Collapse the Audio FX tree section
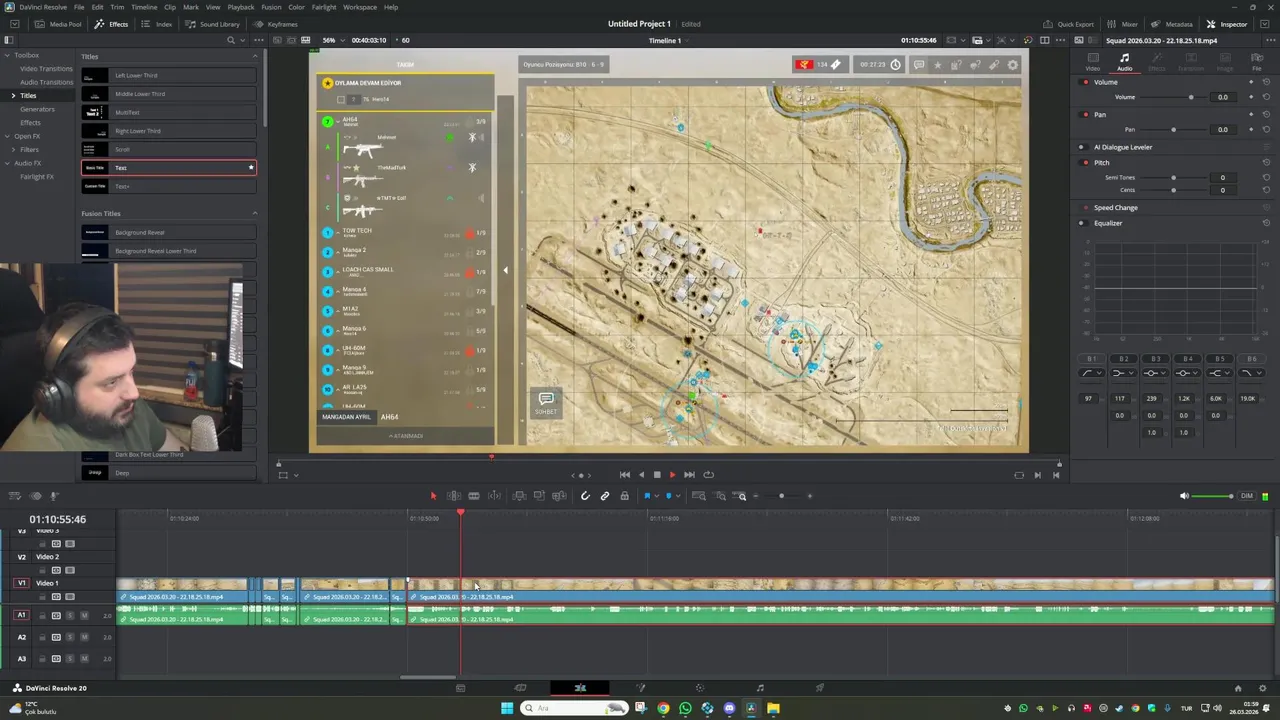Screen dimensions: 1280x720 tap(6, 163)
